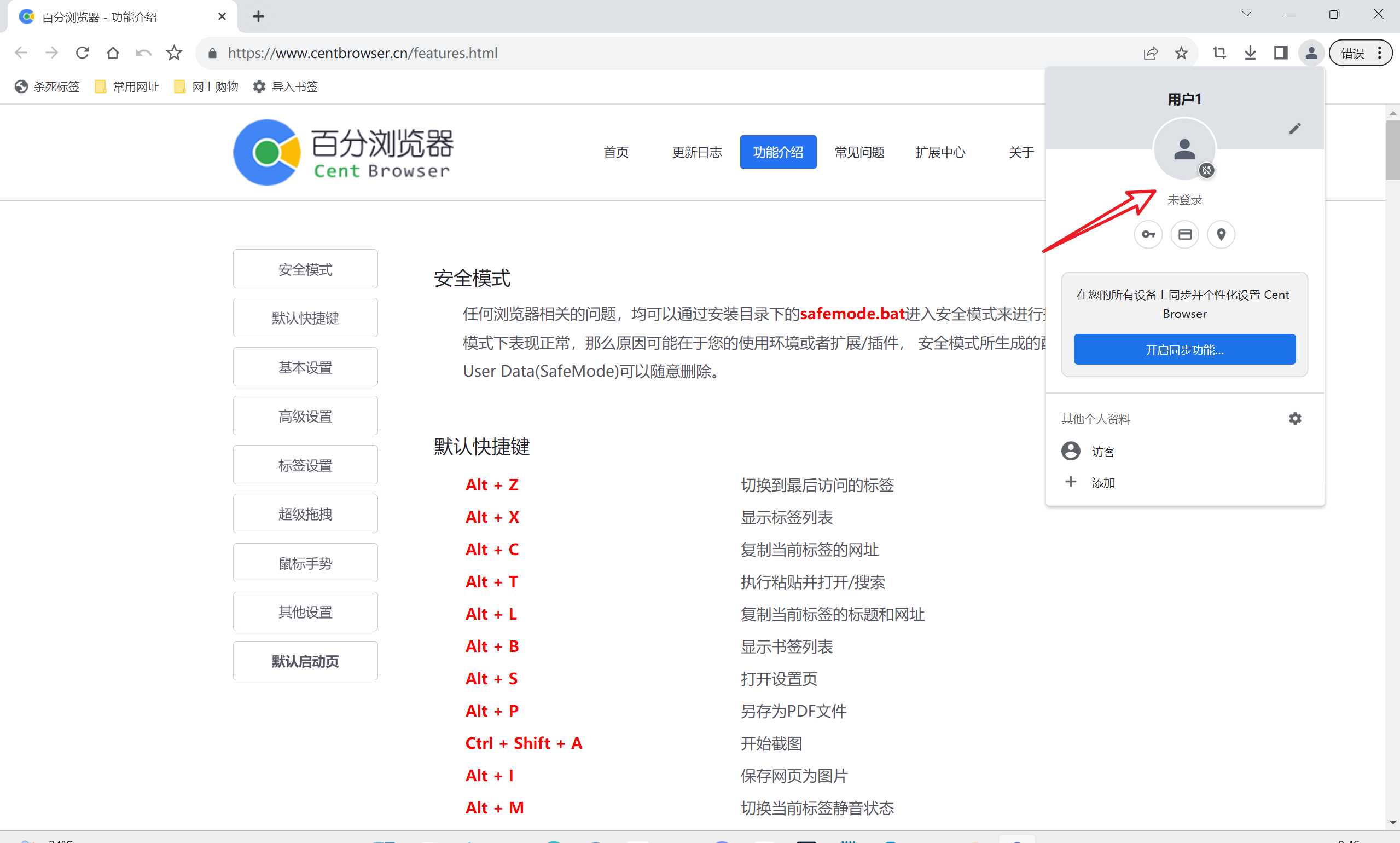Bookmark this page with the address bar star

pos(1181,54)
